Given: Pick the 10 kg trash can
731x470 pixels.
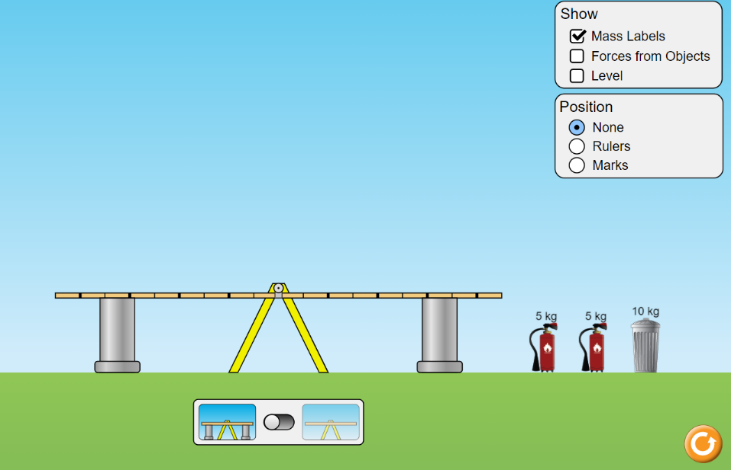Looking at the screenshot, I should click(x=646, y=346).
